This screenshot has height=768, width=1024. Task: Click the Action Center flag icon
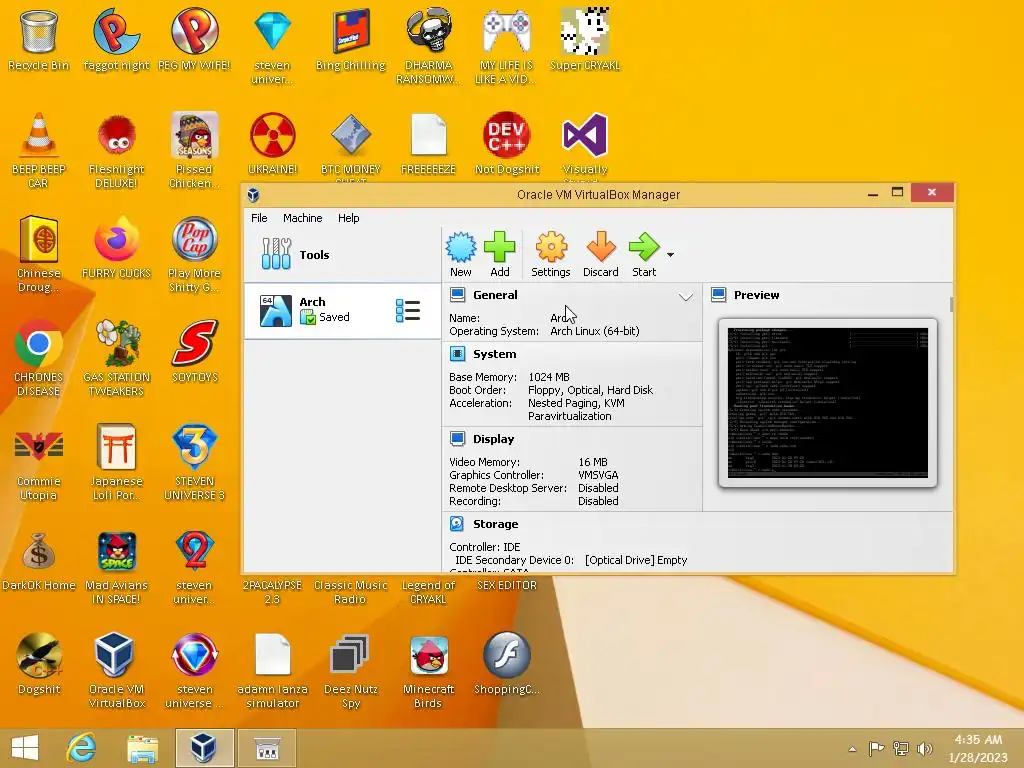click(x=876, y=748)
